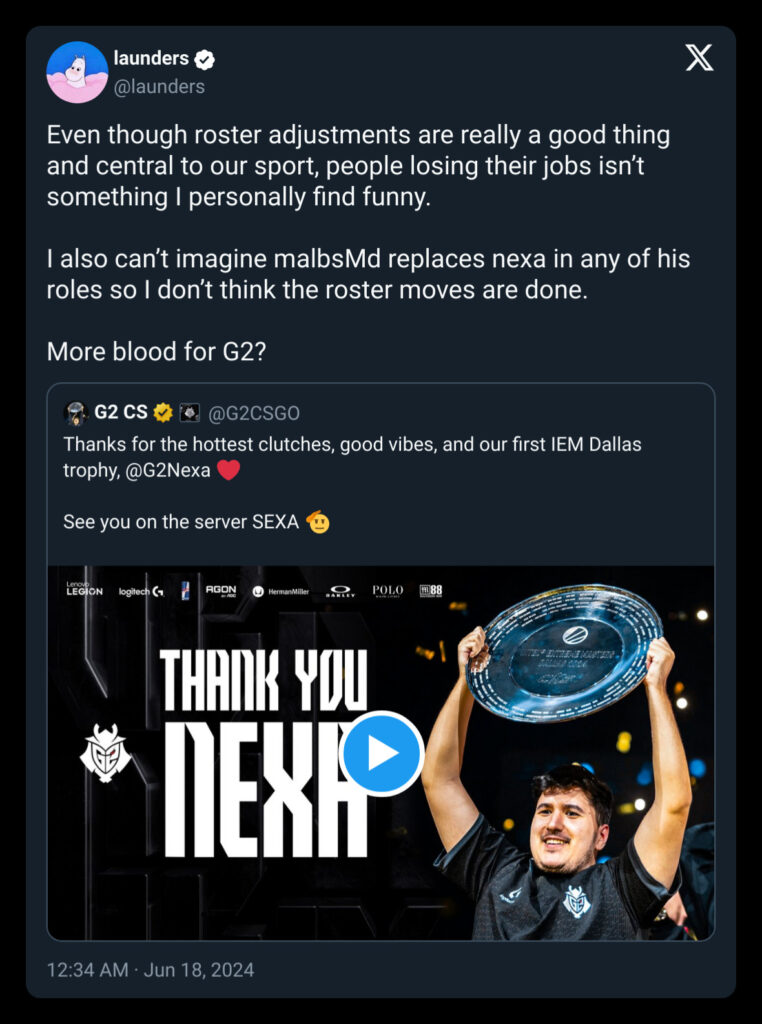Screen dimensions: 762x1024
Task: Click the affiliate badge beside G2 CS
Action: [x=190, y=413]
